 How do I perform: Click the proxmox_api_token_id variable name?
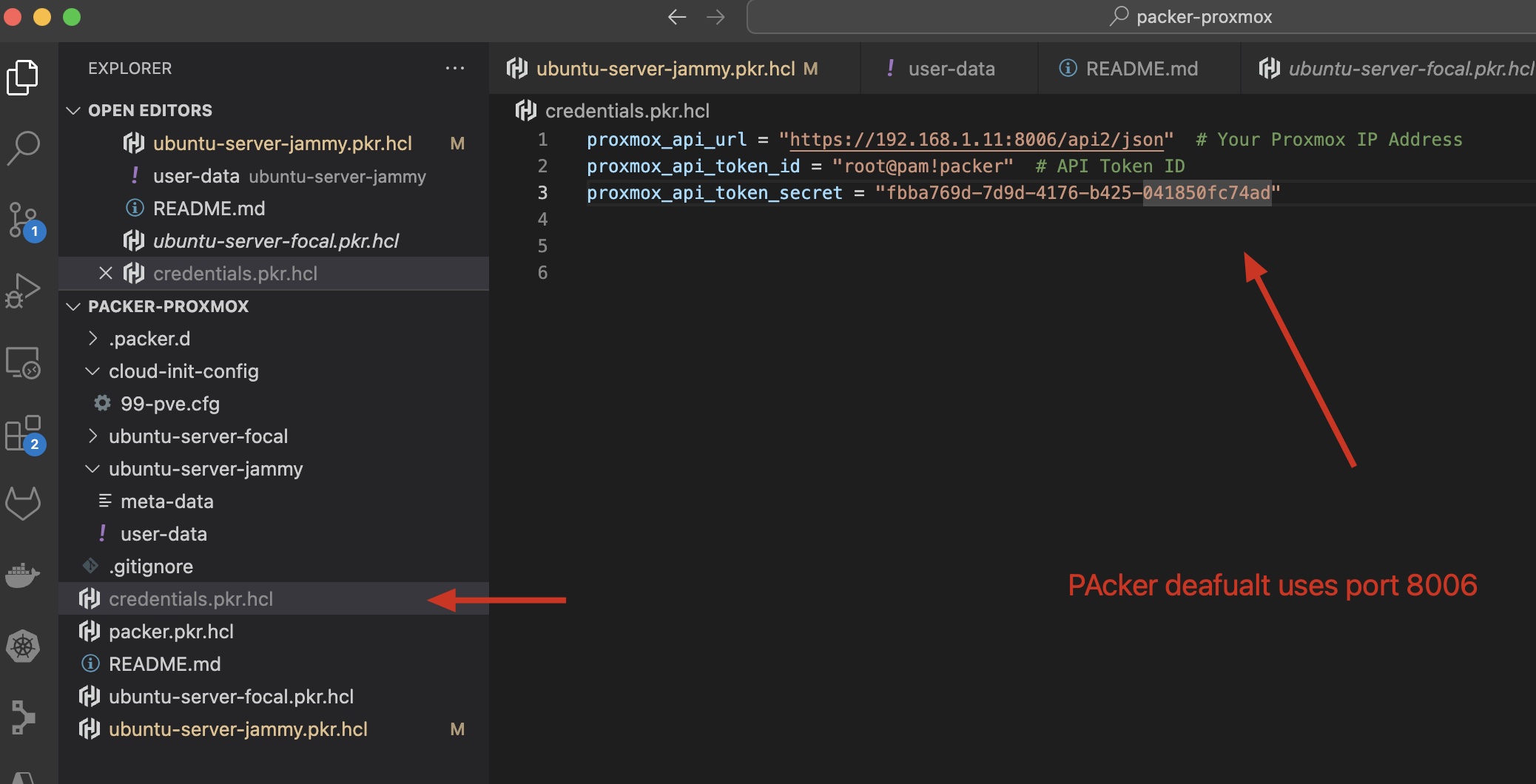[693, 166]
